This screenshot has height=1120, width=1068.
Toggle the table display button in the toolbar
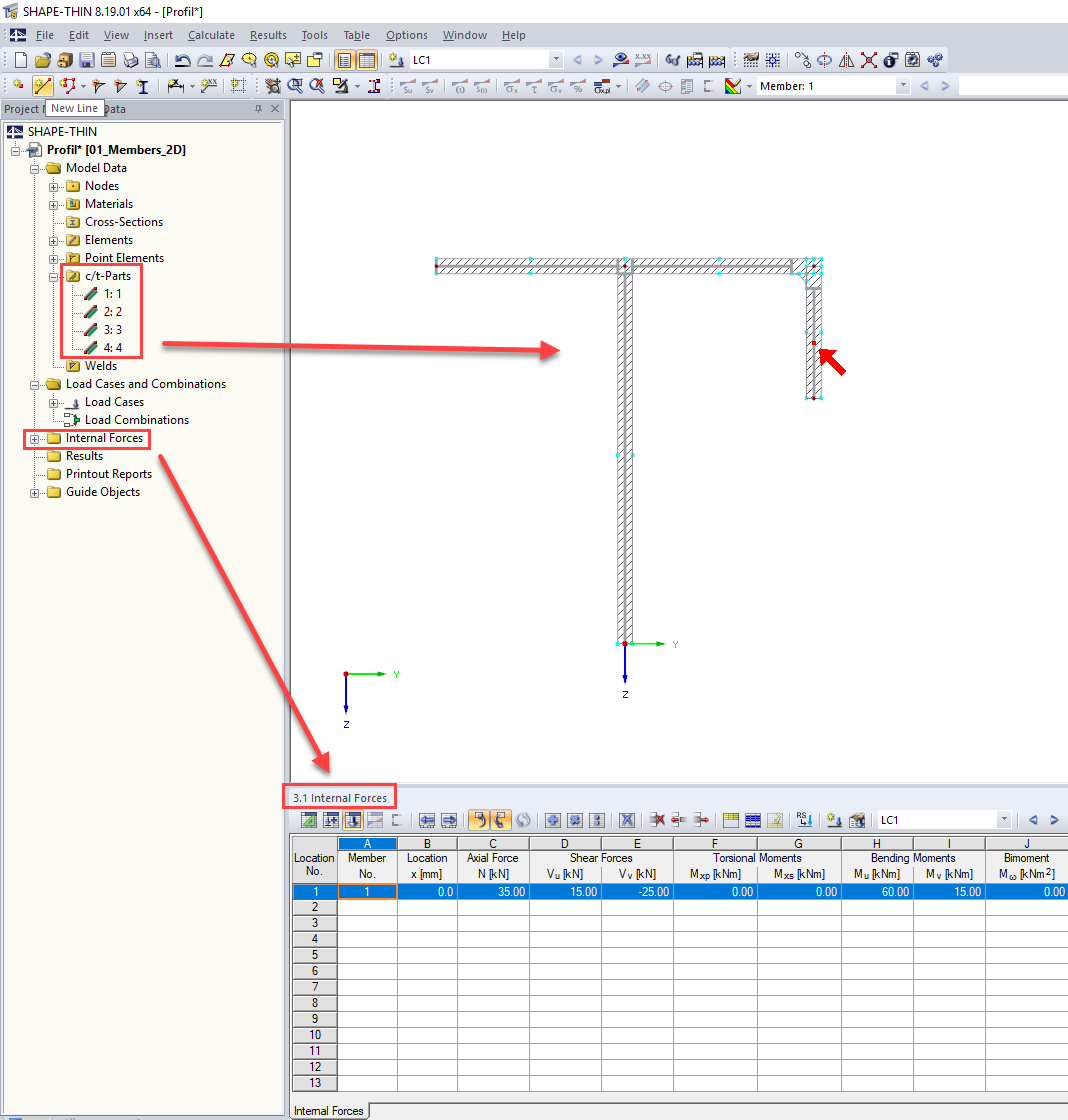tap(367, 60)
